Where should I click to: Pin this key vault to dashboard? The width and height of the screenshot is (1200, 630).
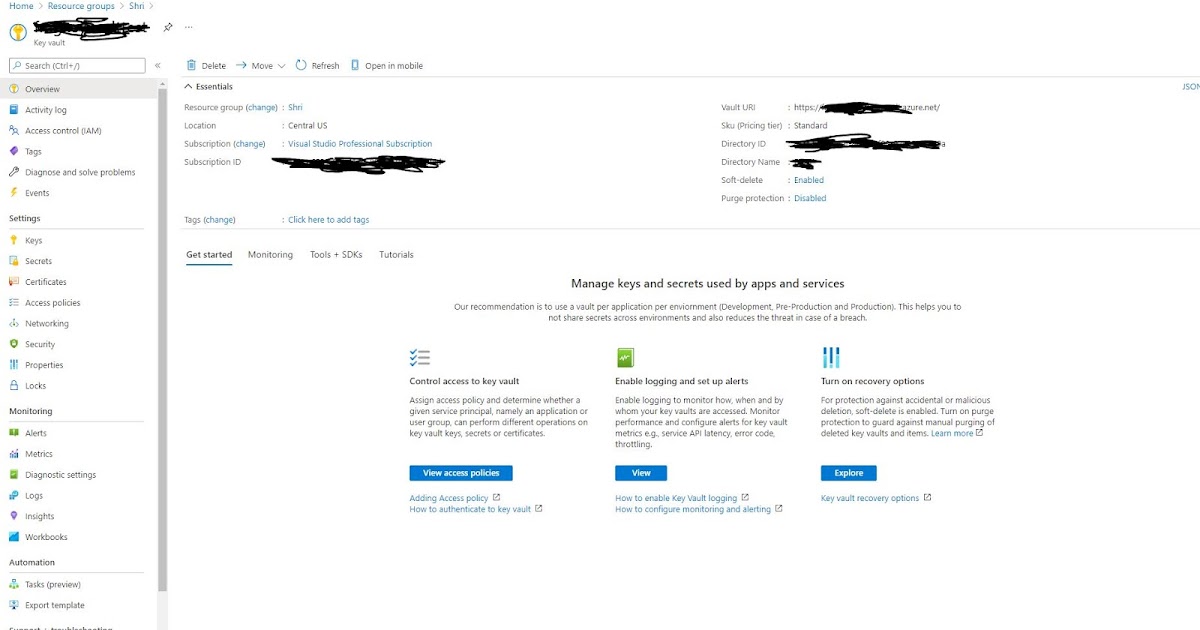pyautogui.click(x=167, y=27)
